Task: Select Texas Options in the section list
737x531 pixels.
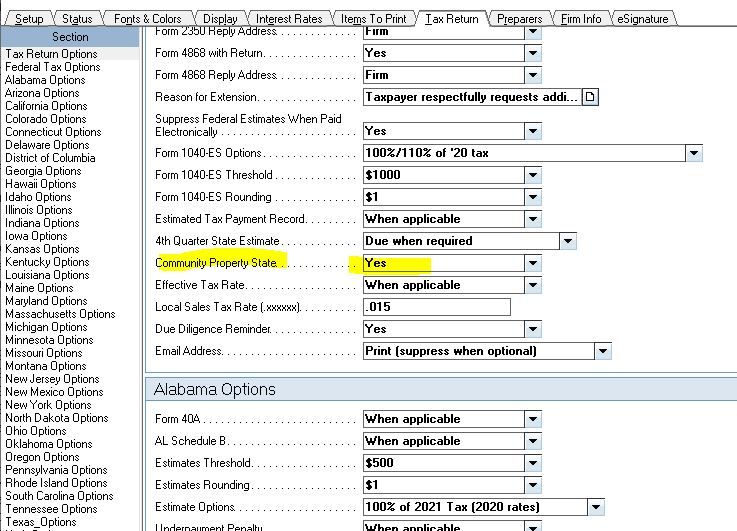Action: [41, 522]
